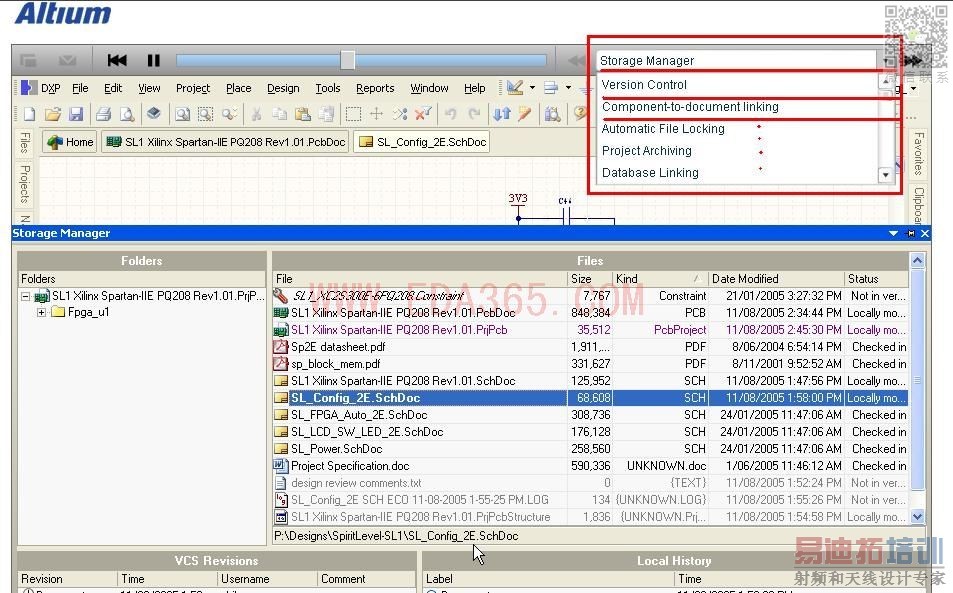953x593 pixels.
Task: Sort files by the Size column header
Action: (590, 279)
